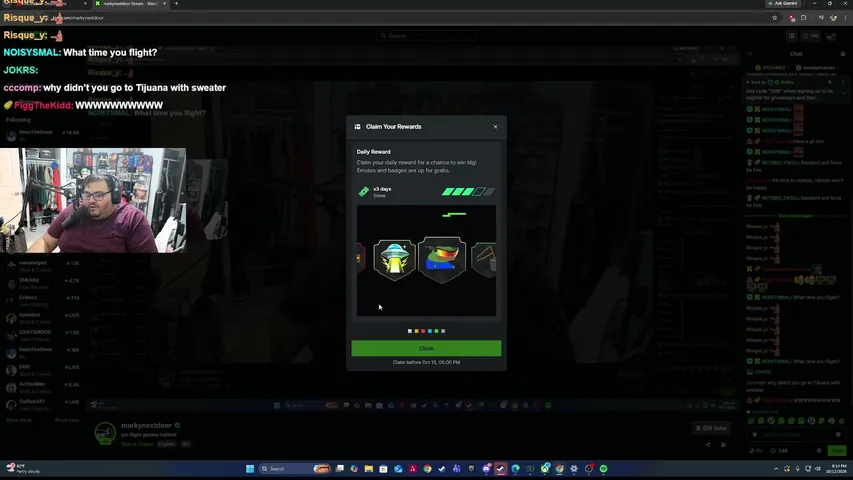Open Microsoft Teams from the taskbar

tap(456, 469)
